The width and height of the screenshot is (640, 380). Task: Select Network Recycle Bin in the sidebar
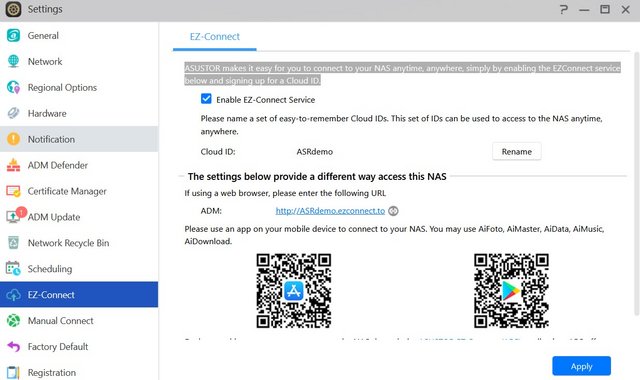pyautogui.click(x=79, y=243)
